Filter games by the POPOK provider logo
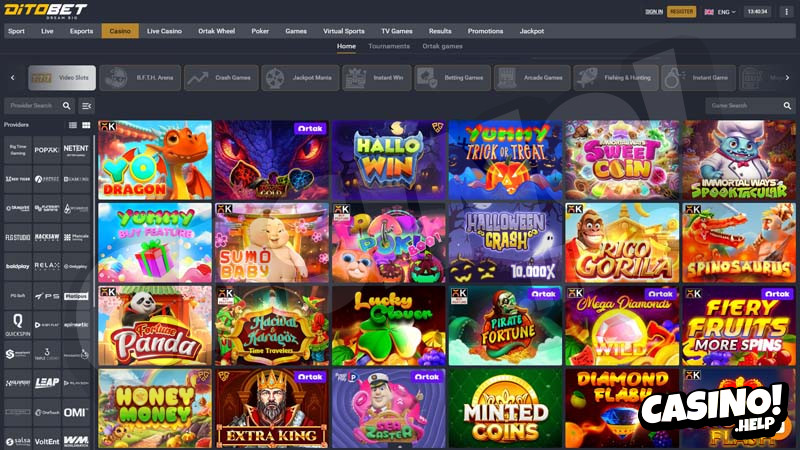The width and height of the screenshot is (800, 450). (47, 150)
